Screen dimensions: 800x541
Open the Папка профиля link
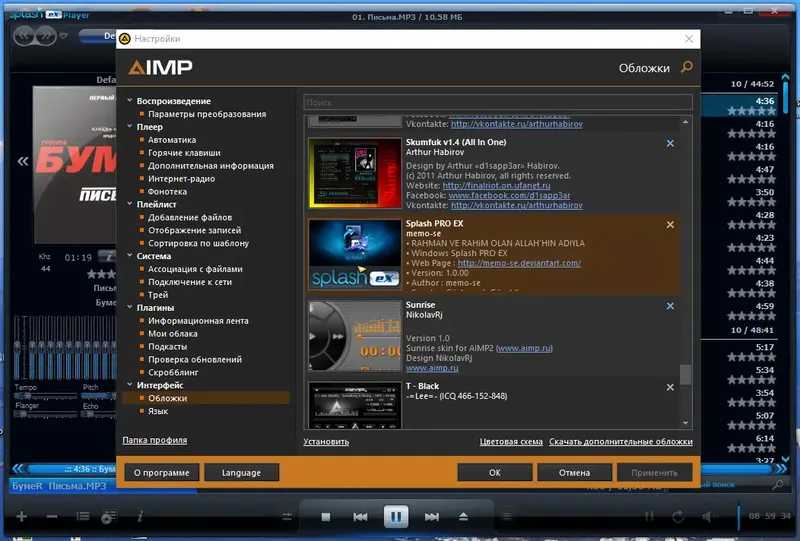tap(155, 440)
